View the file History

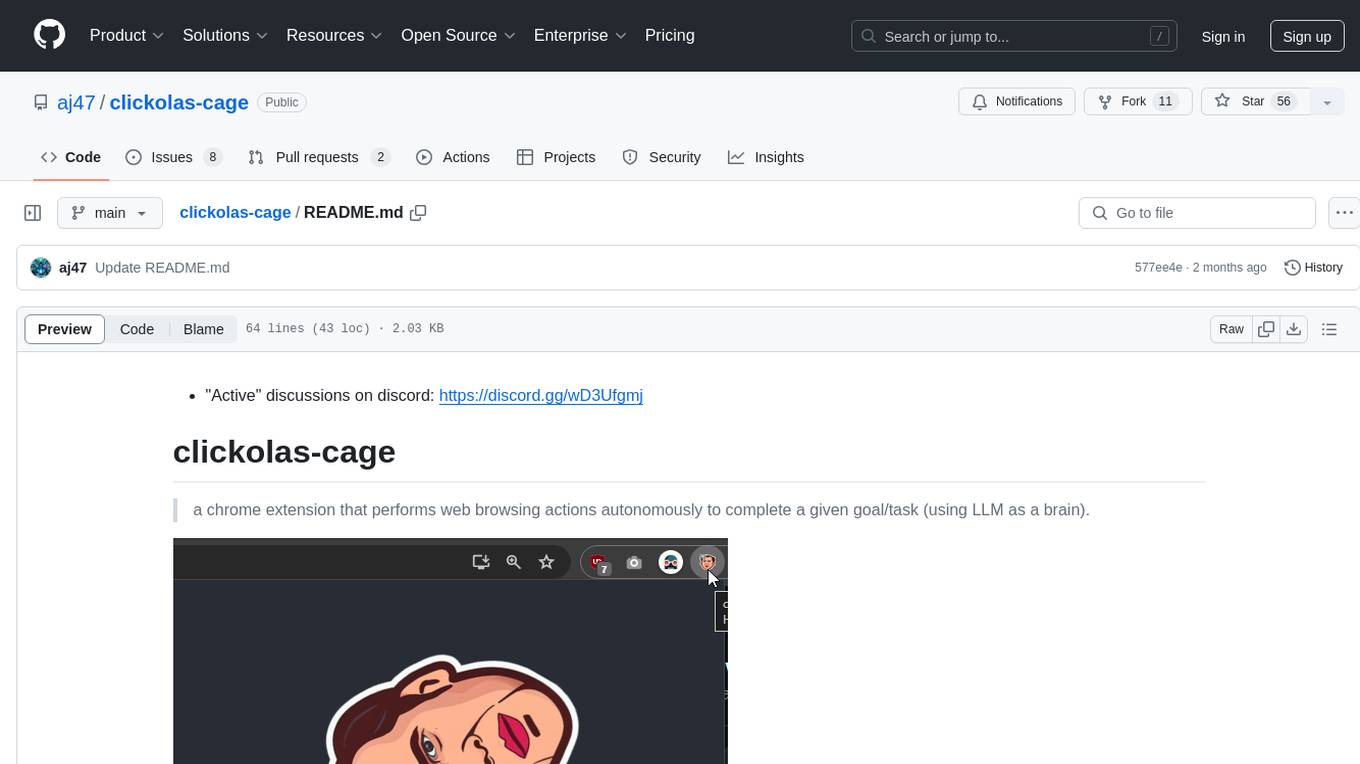click(1313, 267)
